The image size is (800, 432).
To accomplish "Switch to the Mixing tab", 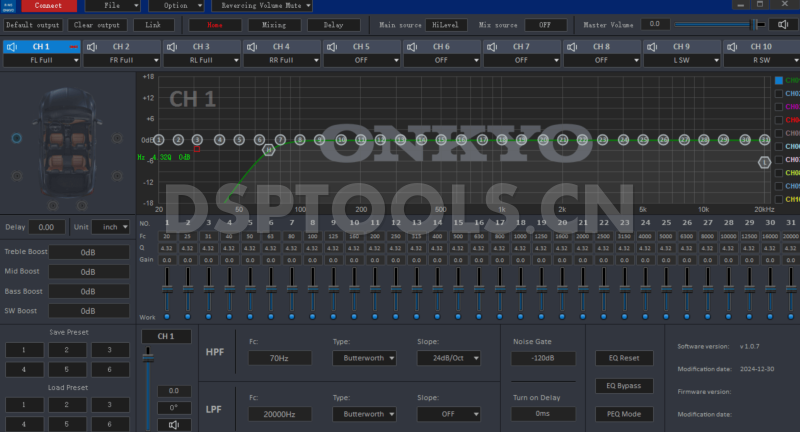I will click(x=266, y=24).
